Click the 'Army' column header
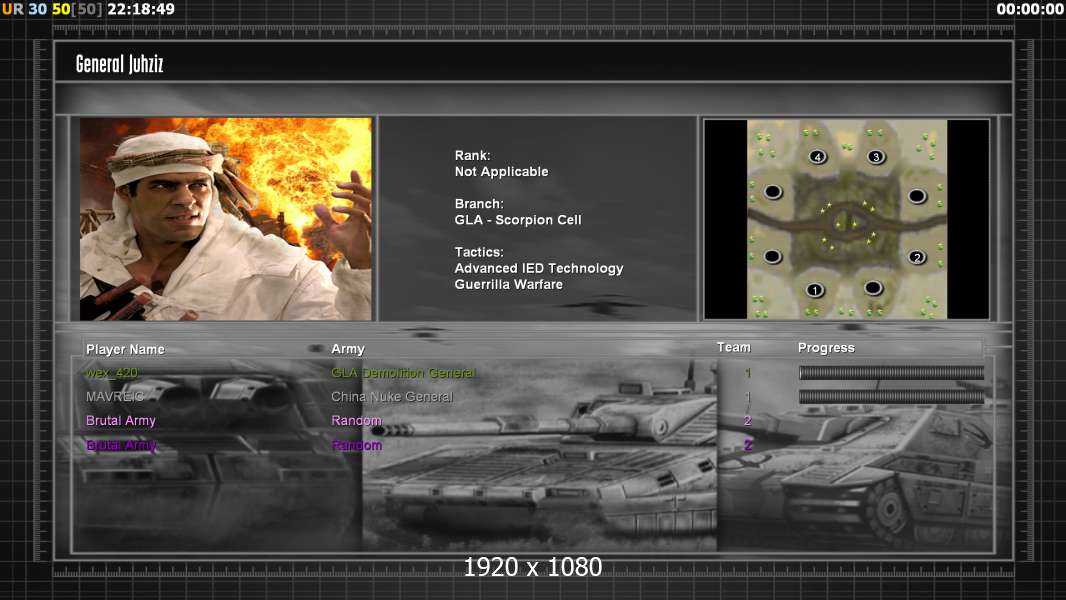This screenshot has width=1066, height=600. 348,349
